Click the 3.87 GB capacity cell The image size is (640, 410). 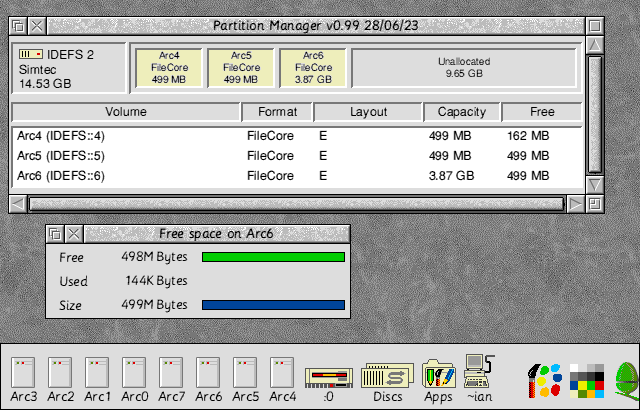pos(451,176)
